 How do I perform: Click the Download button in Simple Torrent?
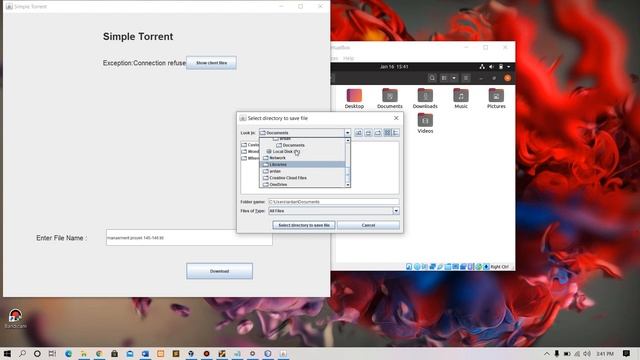219,271
